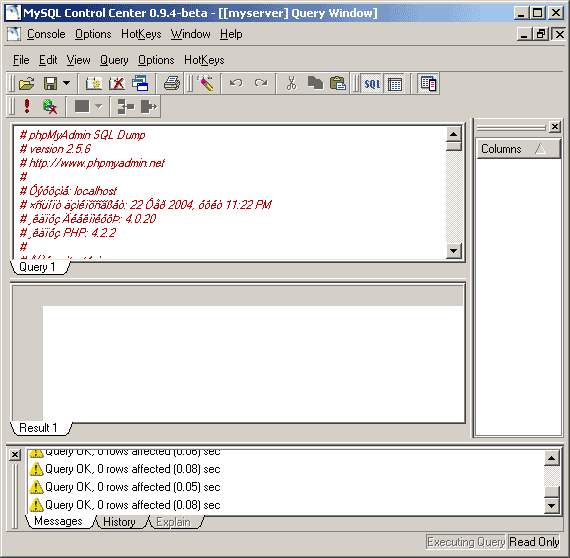Click the application icon in menu bar

tap(13, 34)
